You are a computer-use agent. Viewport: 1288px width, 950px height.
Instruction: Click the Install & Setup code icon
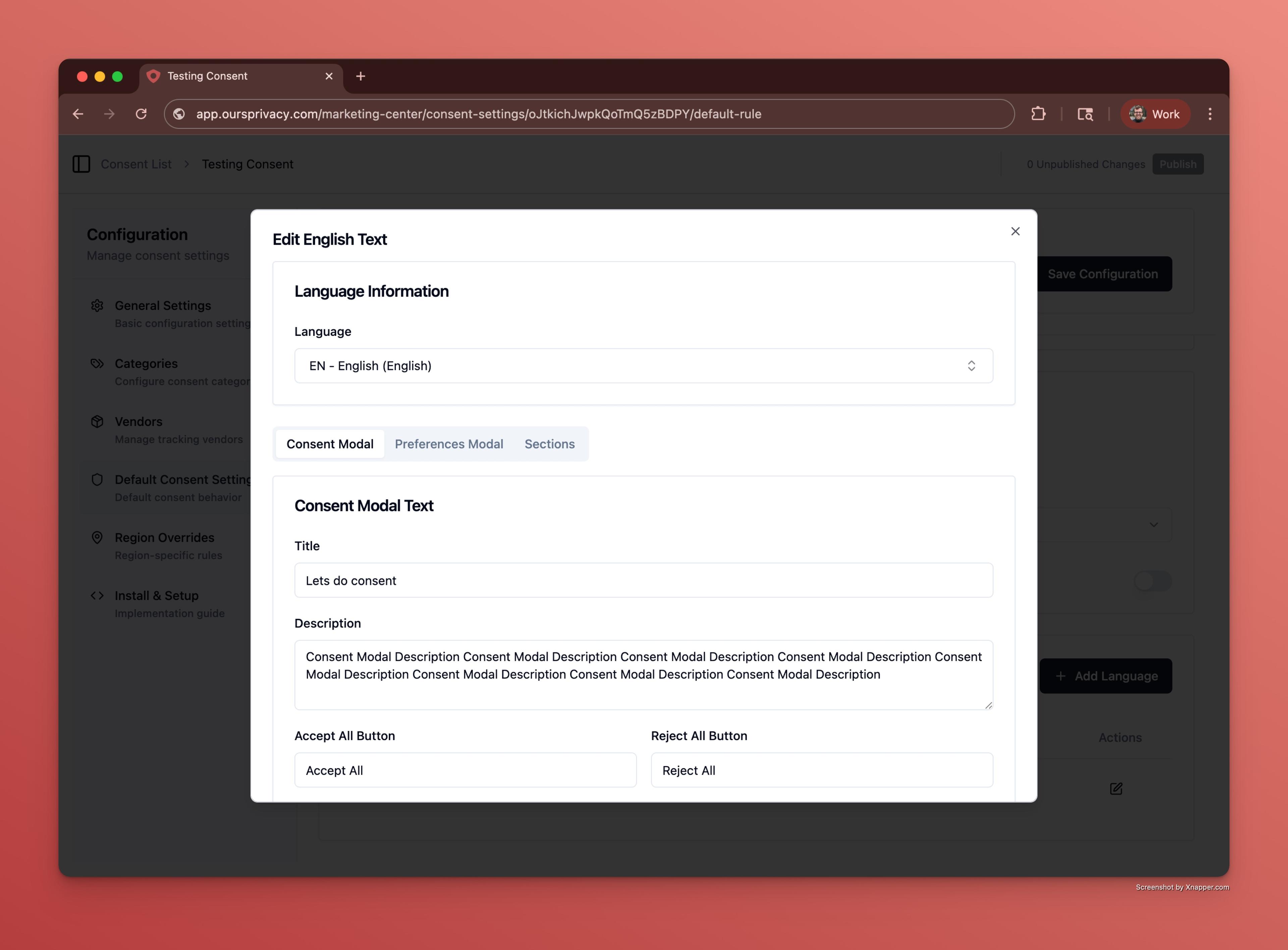pos(97,595)
